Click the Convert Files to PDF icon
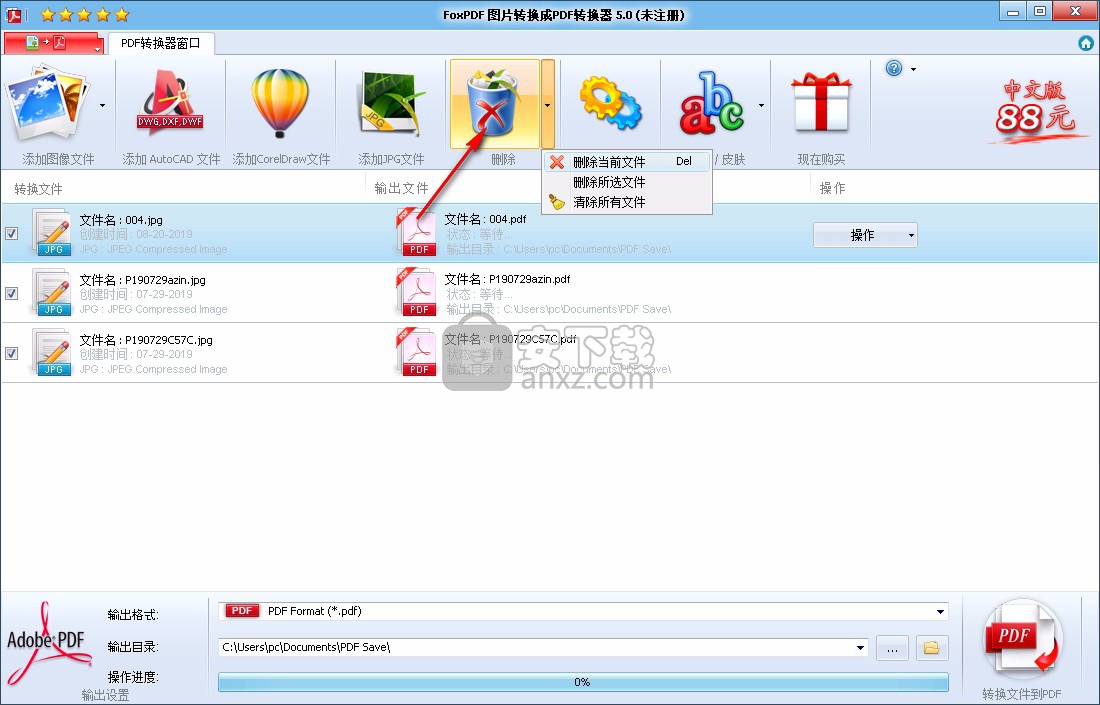The height and width of the screenshot is (705, 1100). point(1022,640)
